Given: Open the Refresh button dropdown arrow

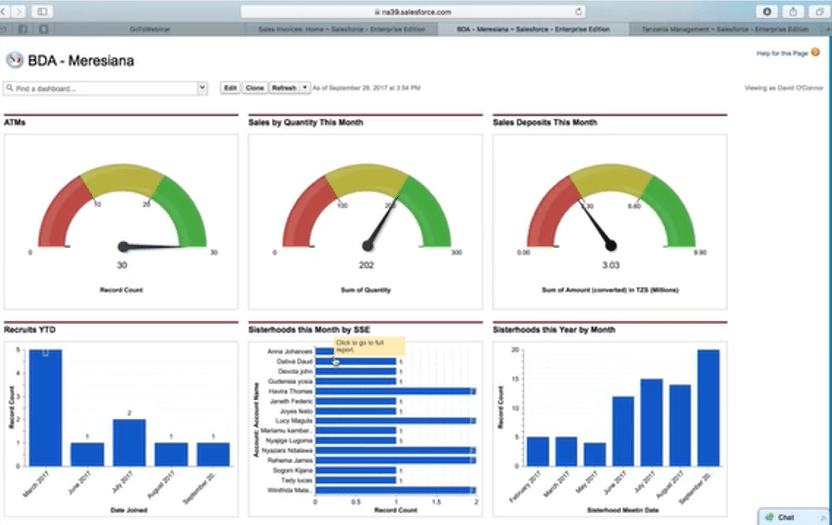Looking at the screenshot, I should 305,88.
